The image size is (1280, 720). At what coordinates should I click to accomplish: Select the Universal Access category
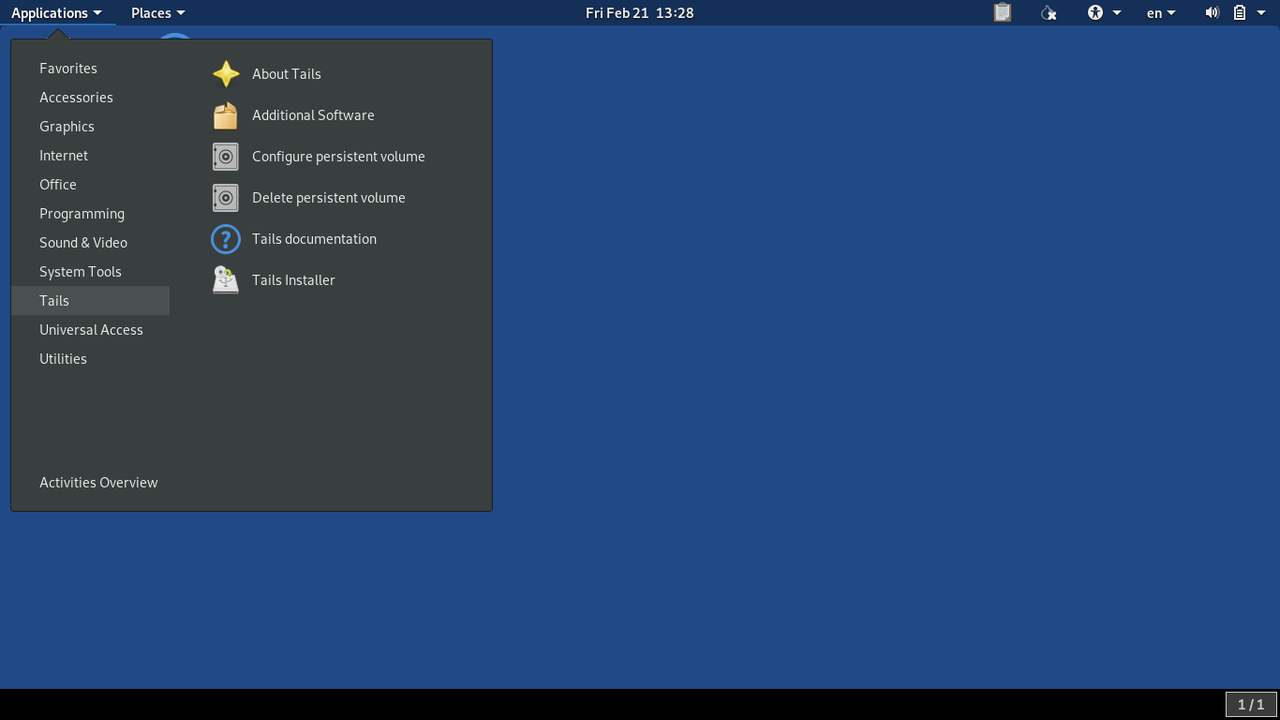click(90, 329)
